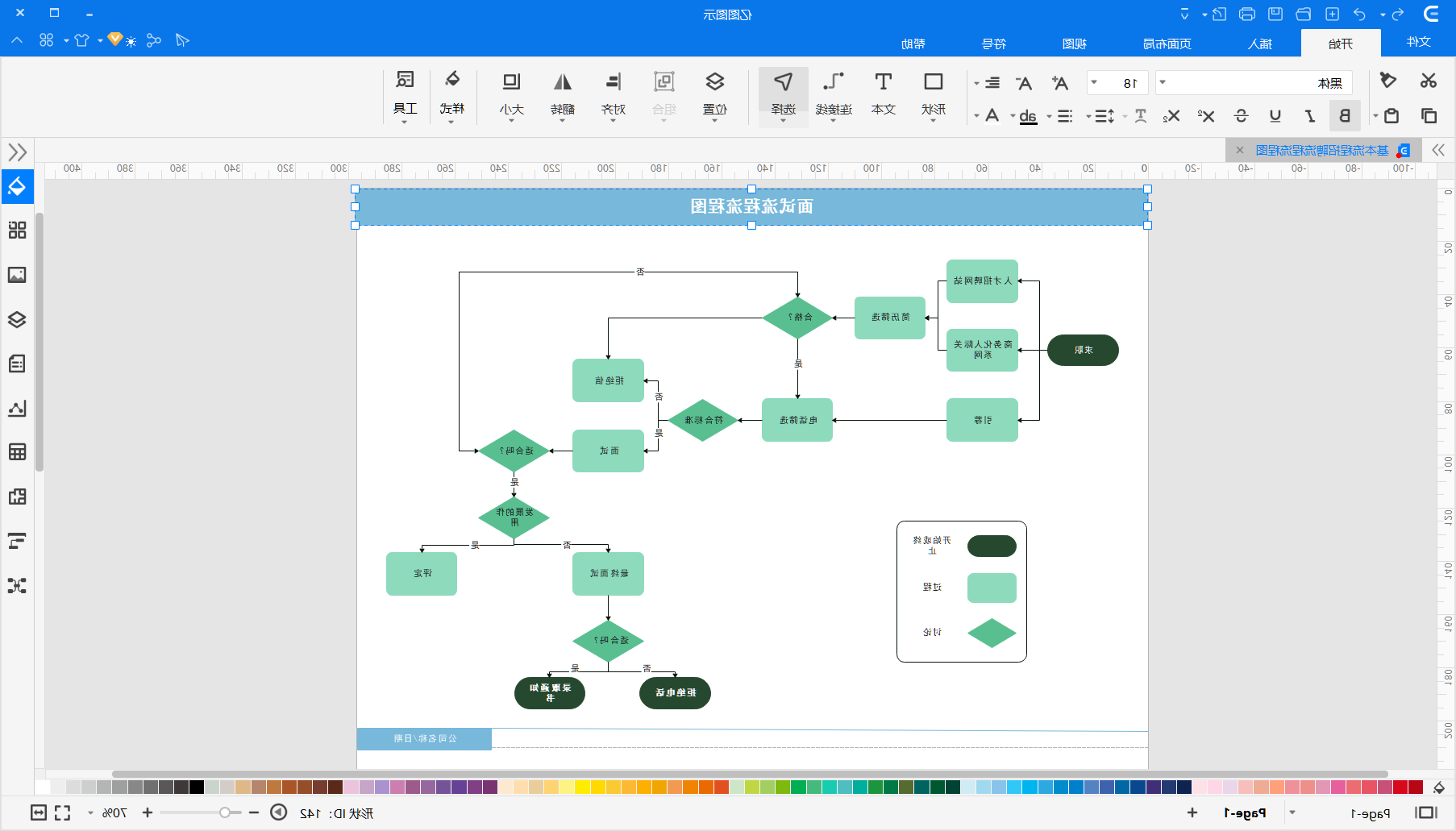Increase font size with the larger A icon

coord(1060,83)
